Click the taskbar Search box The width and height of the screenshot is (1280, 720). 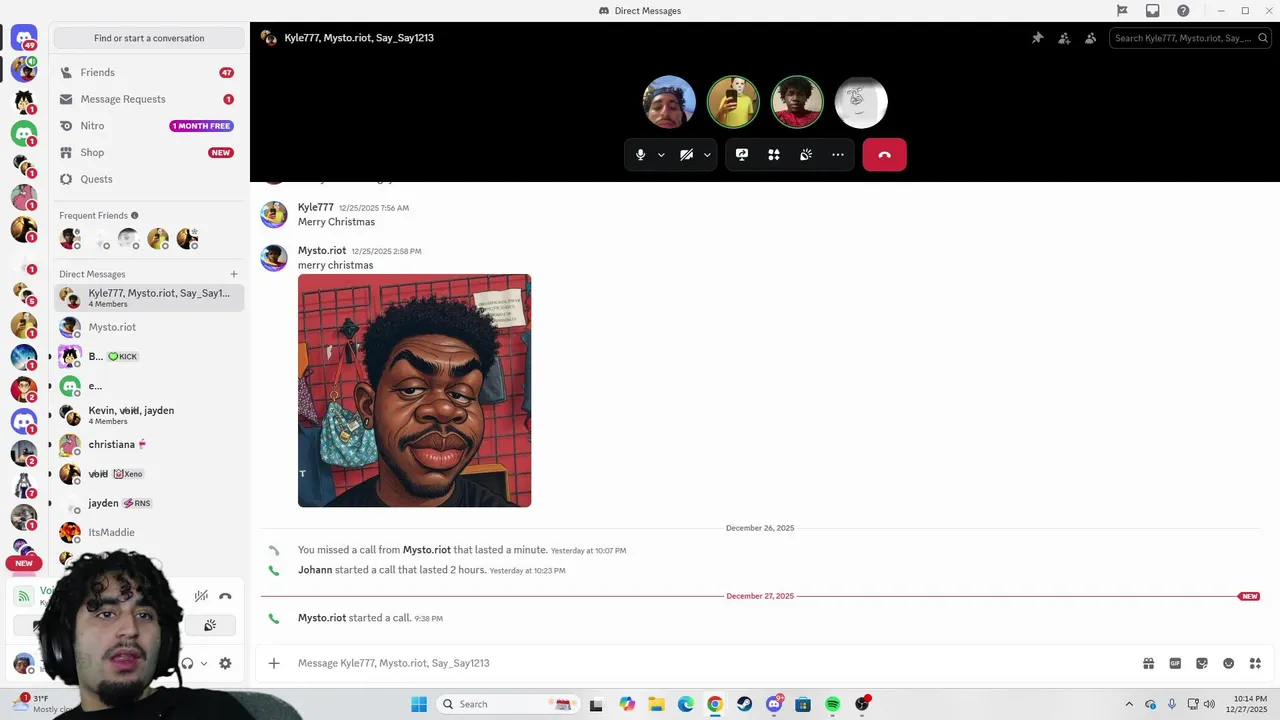click(507, 704)
